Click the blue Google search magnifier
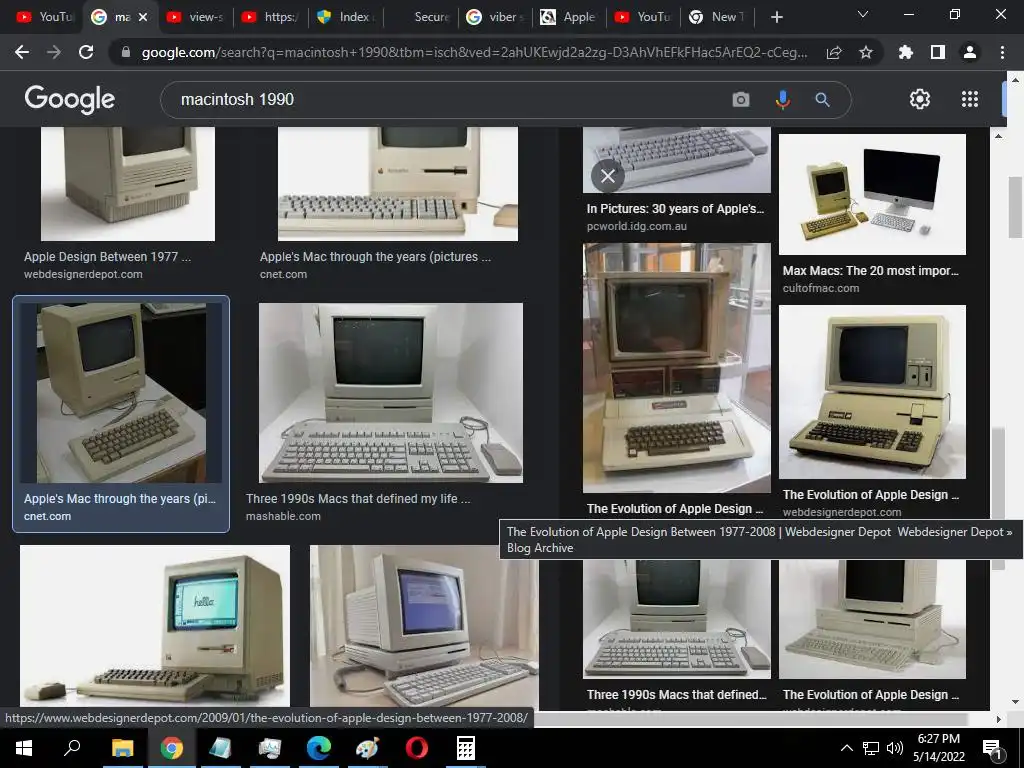The width and height of the screenshot is (1024, 768). point(822,100)
